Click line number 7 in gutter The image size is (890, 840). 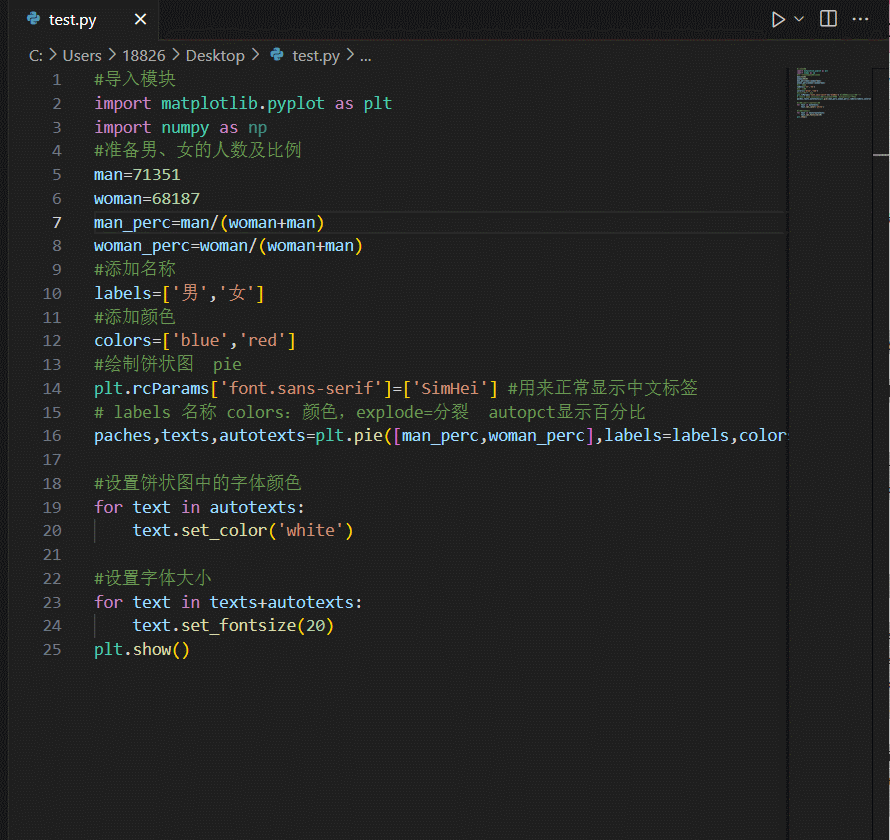pos(57,222)
